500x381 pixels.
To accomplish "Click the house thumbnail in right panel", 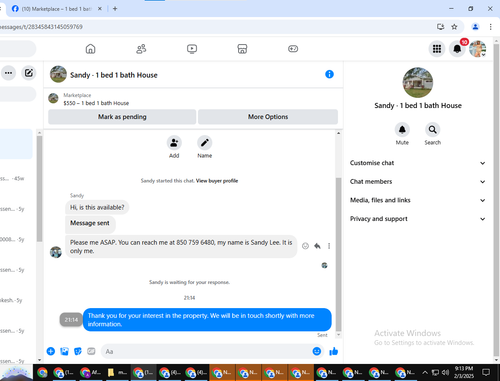I will point(418,83).
